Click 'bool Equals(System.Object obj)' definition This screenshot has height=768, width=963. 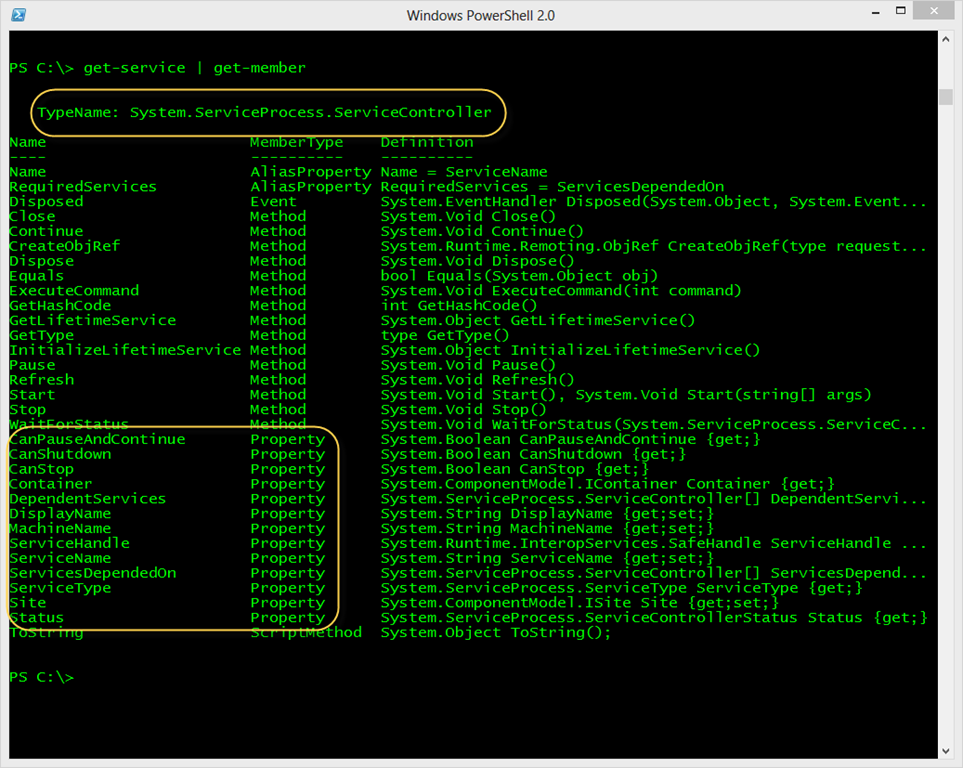519,276
